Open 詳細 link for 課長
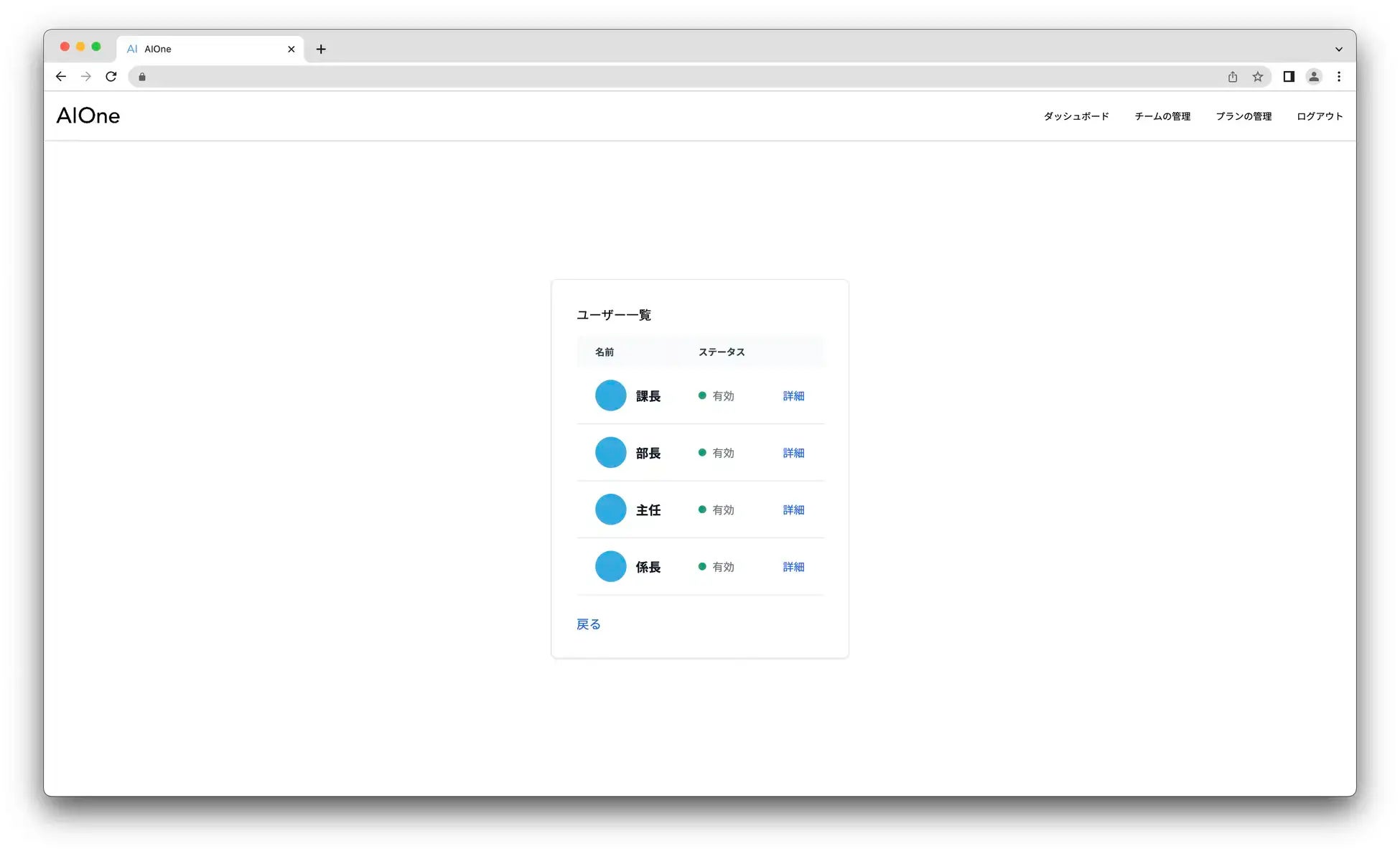This screenshot has width=1400, height=854. 793,396
